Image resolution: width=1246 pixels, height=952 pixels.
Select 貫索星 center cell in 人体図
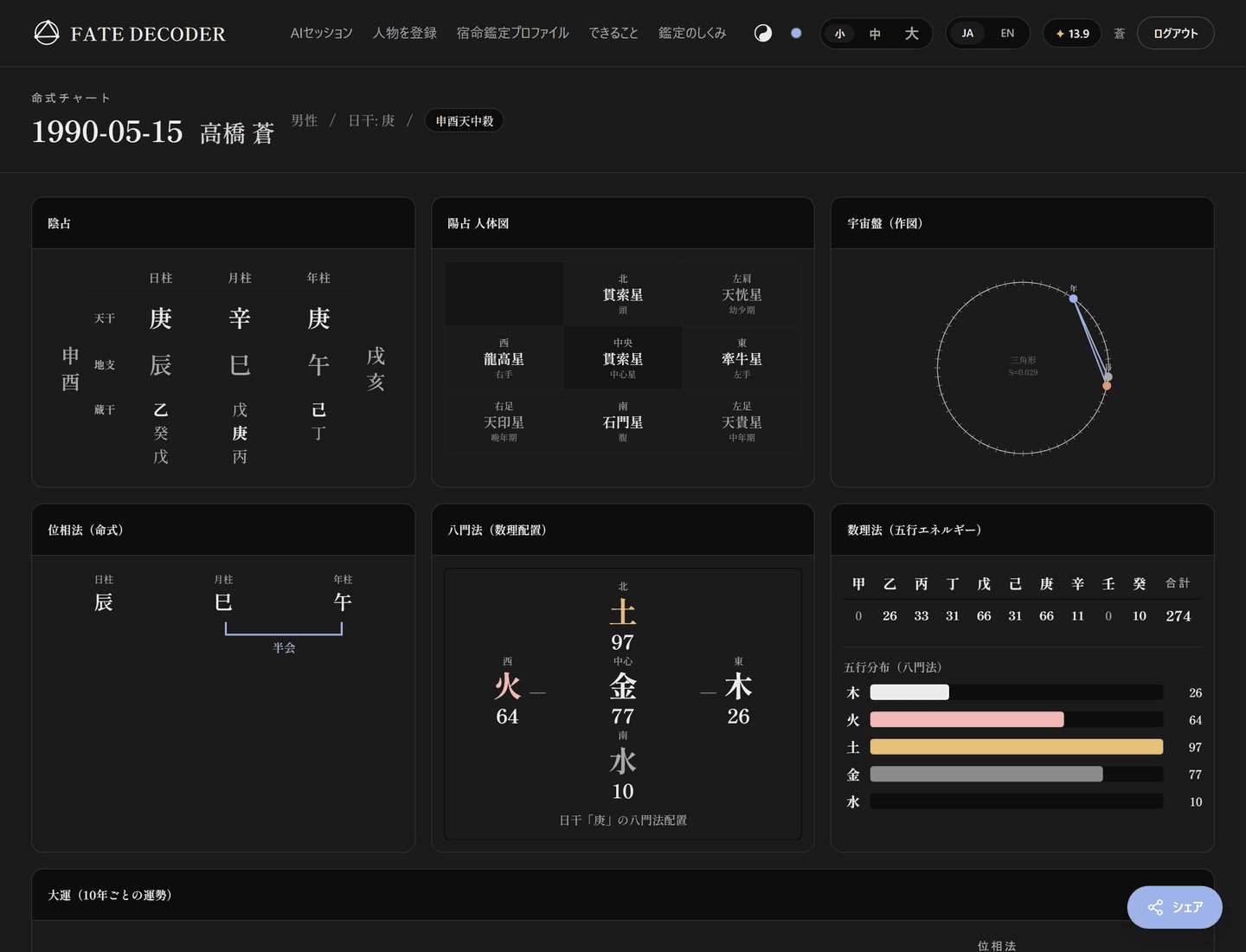pyautogui.click(x=623, y=358)
